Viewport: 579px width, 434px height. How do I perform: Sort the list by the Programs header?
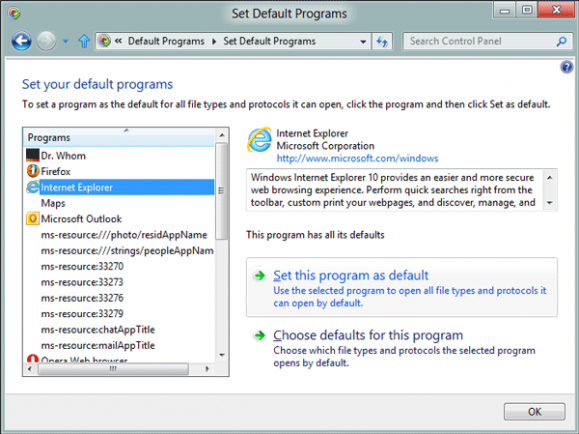point(119,137)
